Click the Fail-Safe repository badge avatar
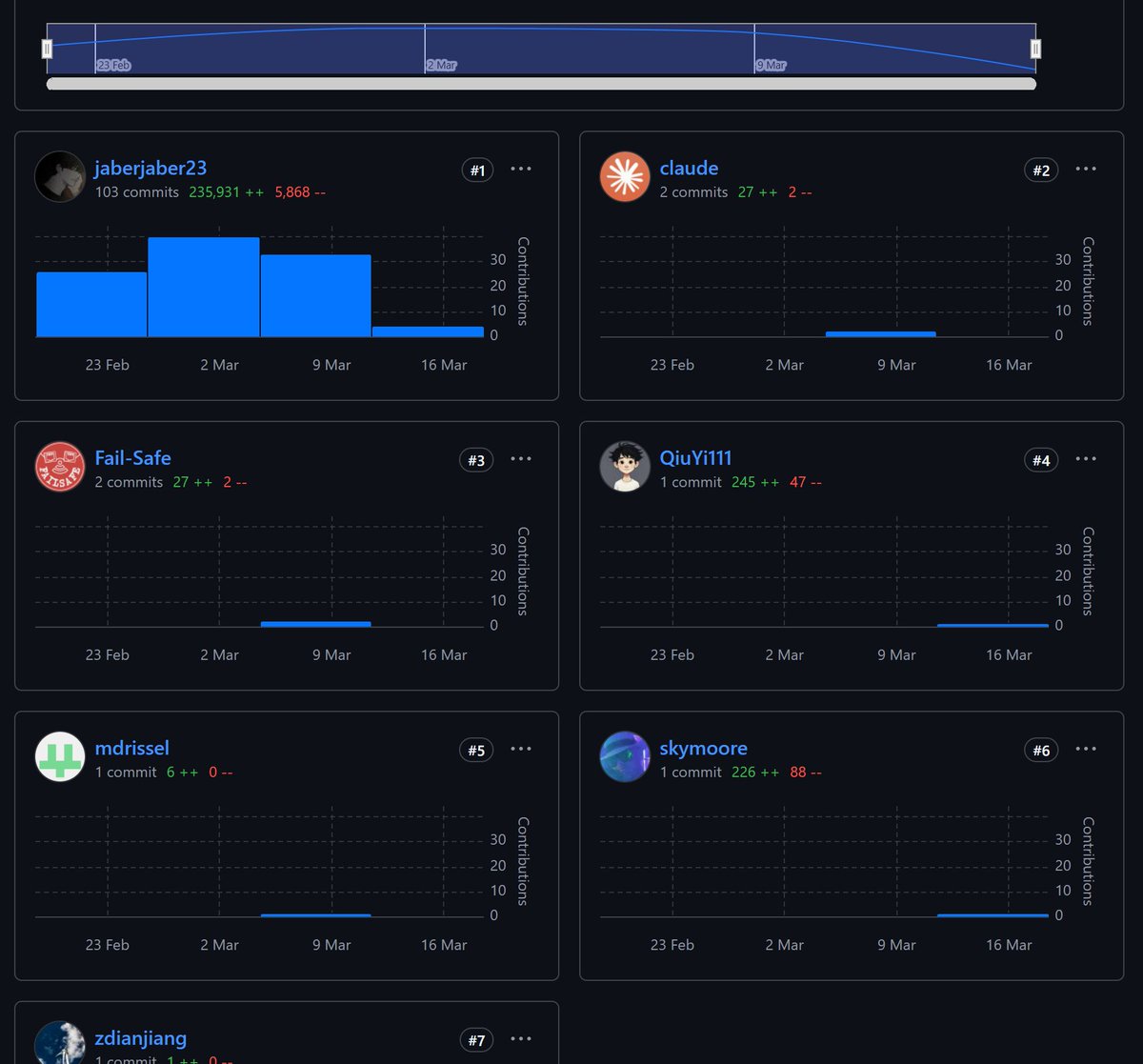 click(x=60, y=467)
